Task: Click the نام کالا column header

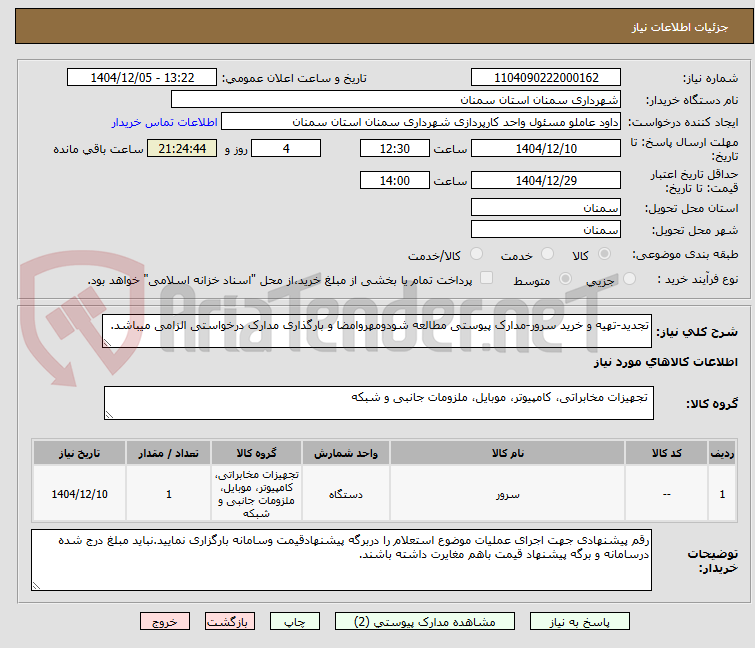Action: [x=508, y=453]
